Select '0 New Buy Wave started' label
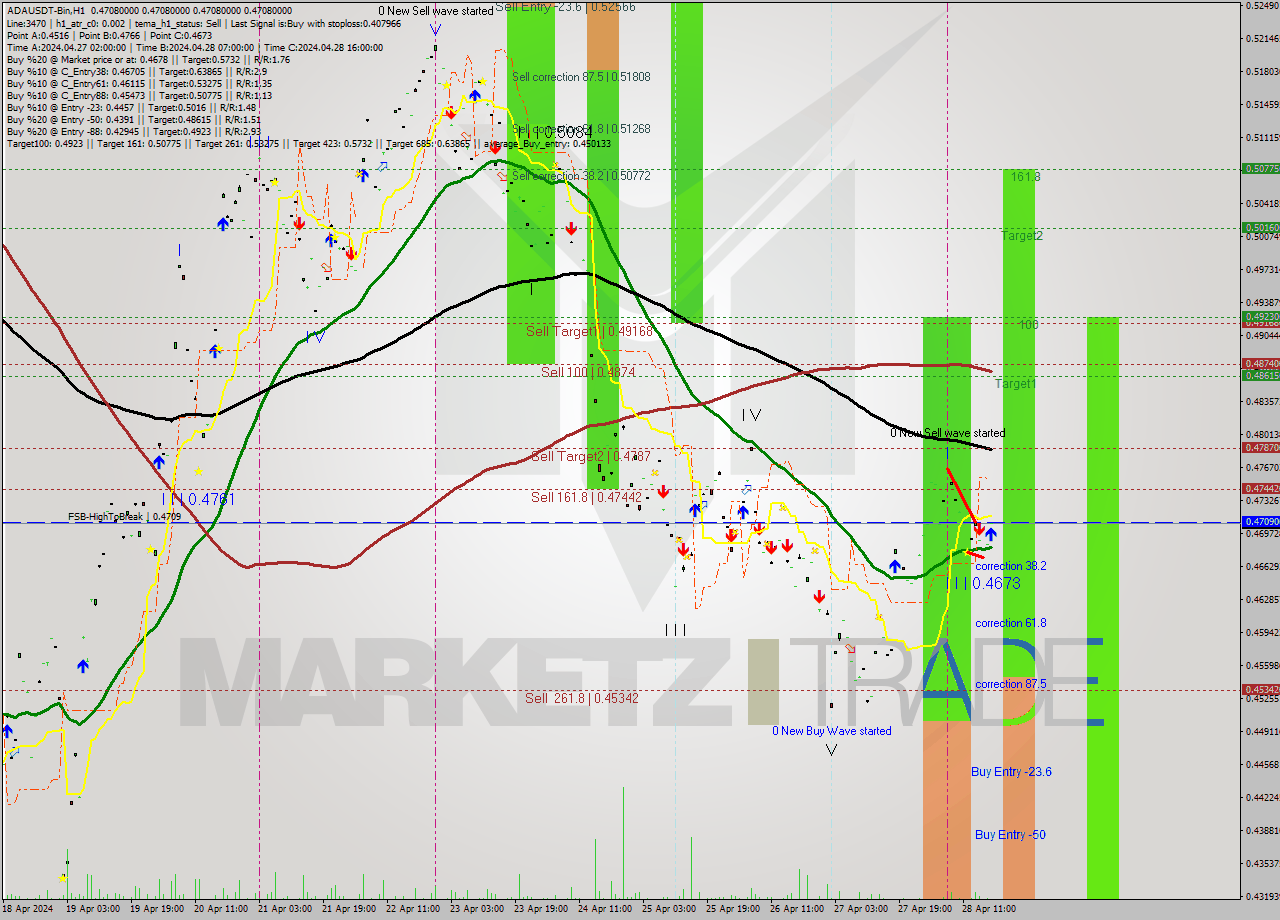The height and width of the screenshot is (920, 1280). 831,731
